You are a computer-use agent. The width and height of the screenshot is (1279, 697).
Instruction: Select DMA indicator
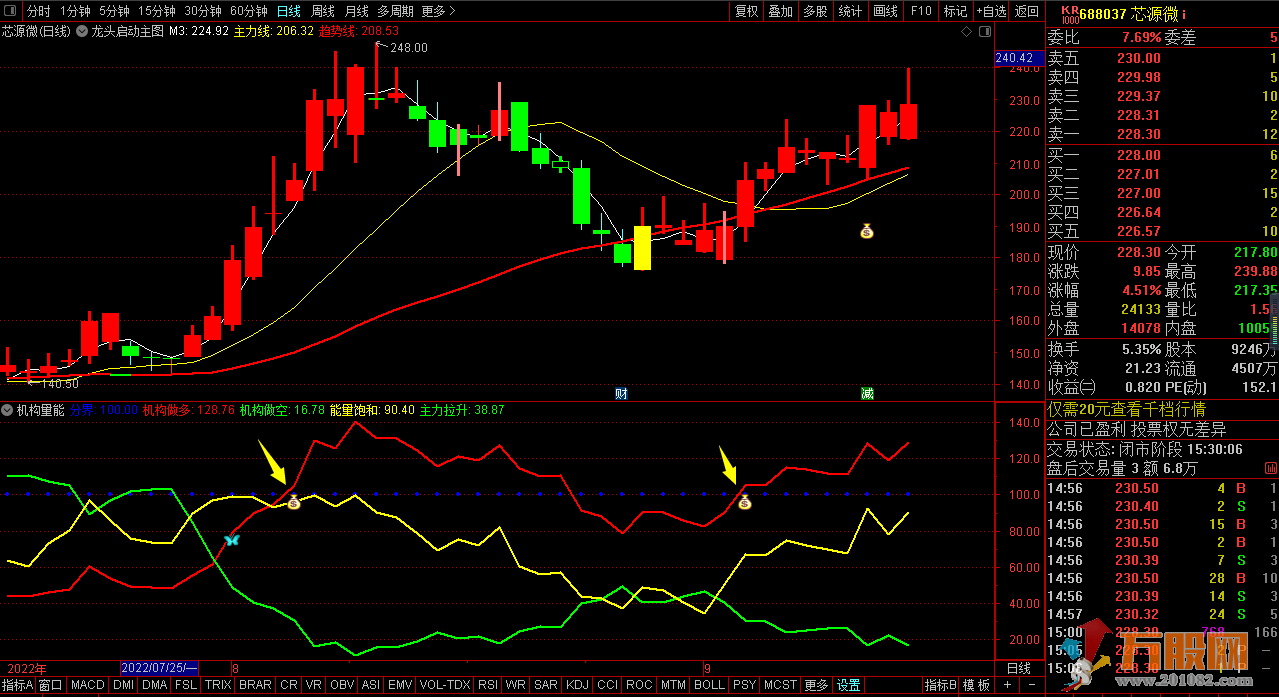(x=154, y=685)
